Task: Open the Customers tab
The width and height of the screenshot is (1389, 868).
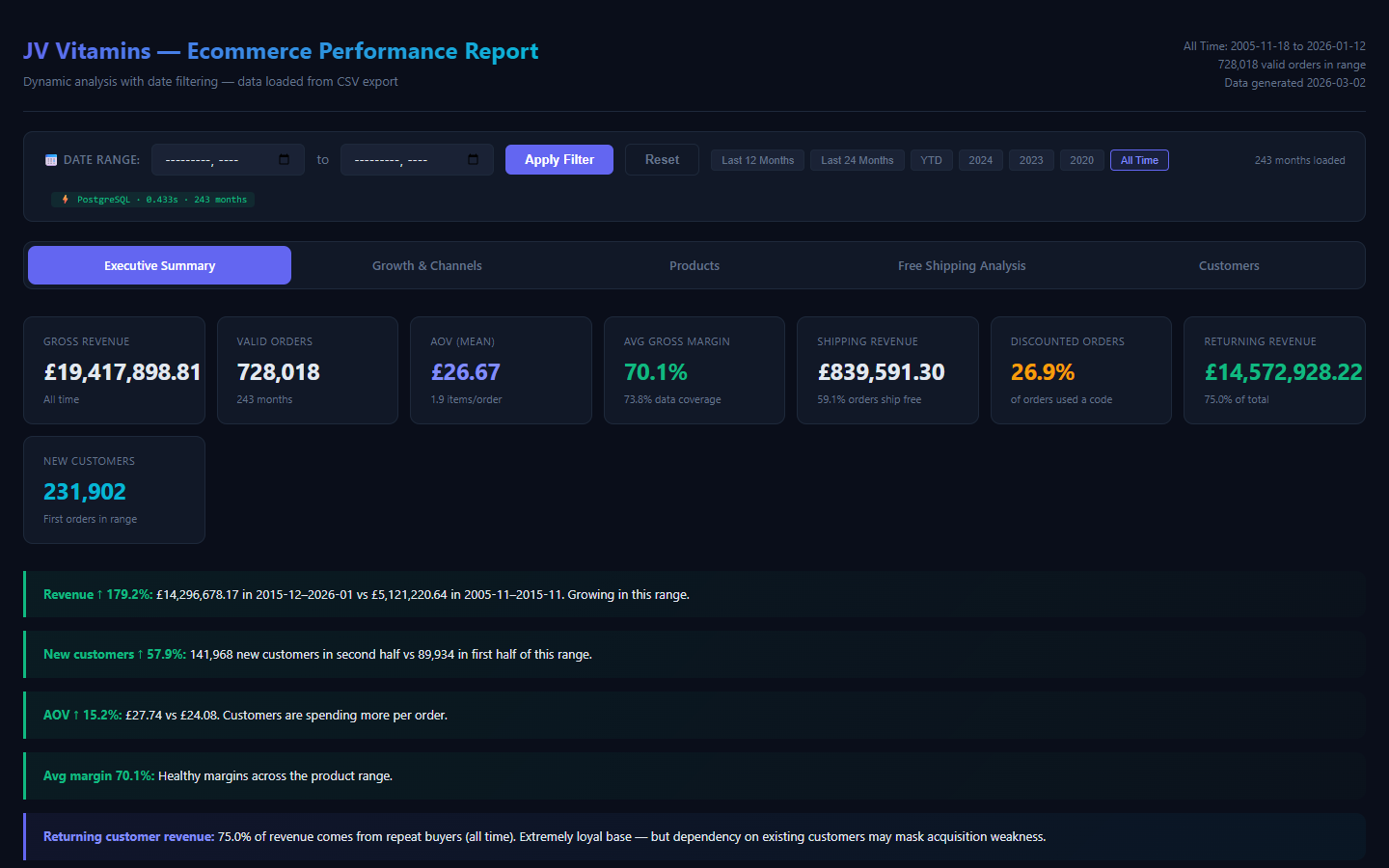Action: pyautogui.click(x=1229, y=265)
